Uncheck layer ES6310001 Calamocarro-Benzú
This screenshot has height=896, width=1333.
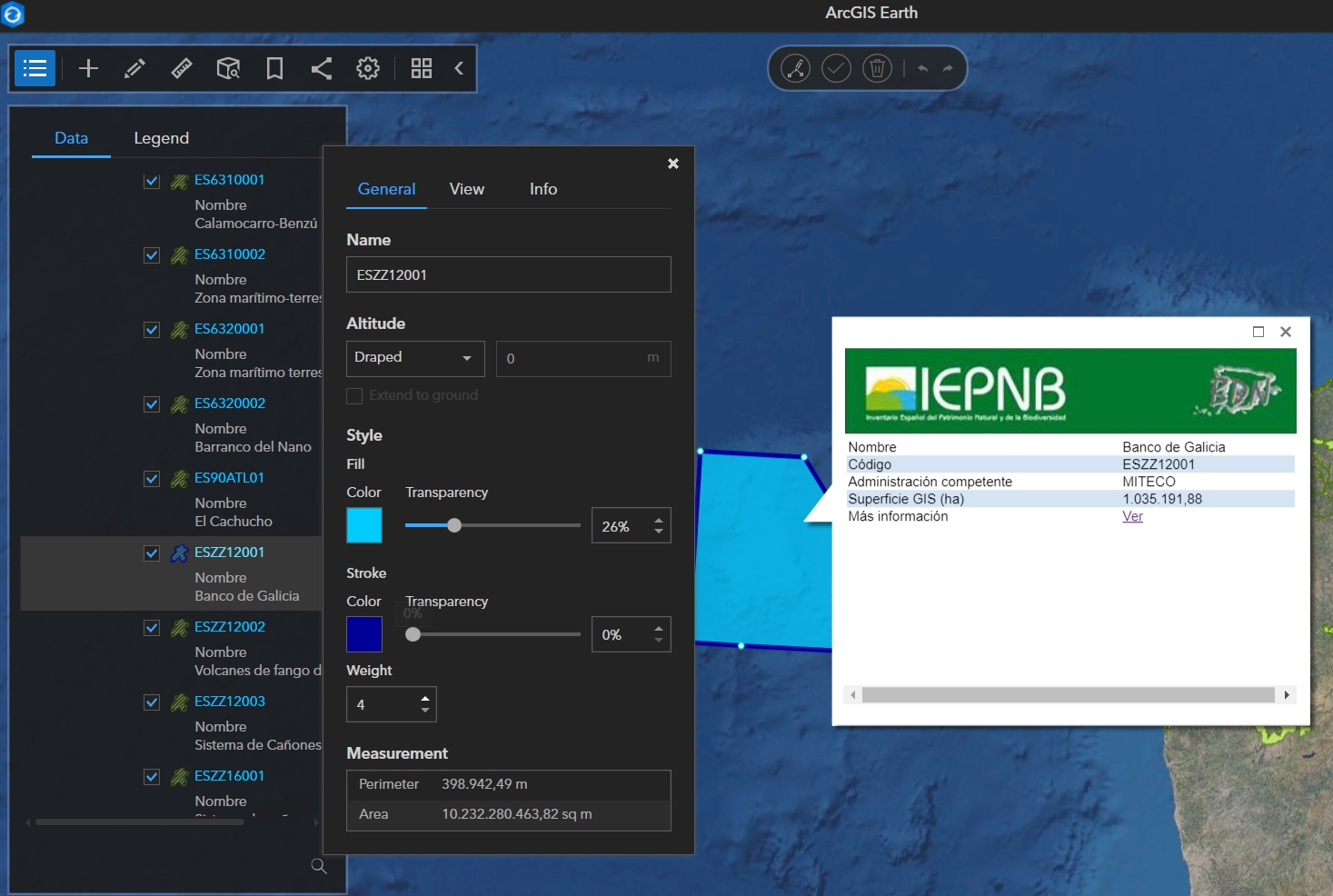pyautogui.click(x=152, y=181)
